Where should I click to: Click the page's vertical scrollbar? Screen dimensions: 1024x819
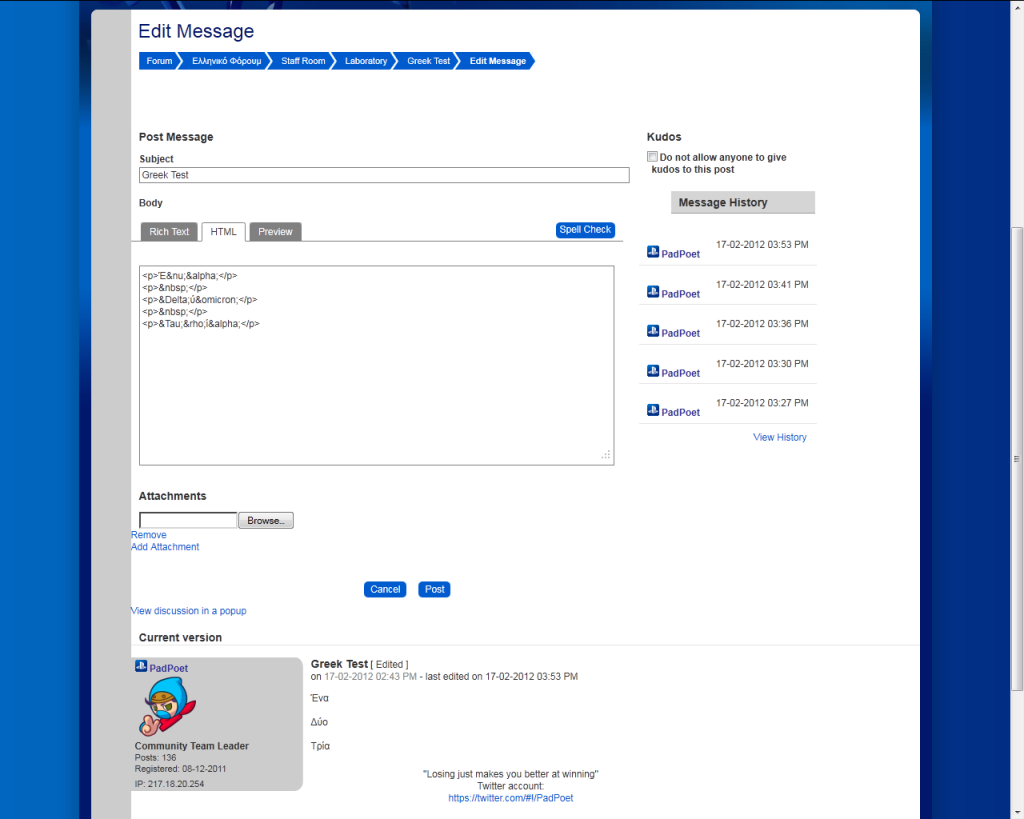pyautogui.click(x=1017, y=458)
